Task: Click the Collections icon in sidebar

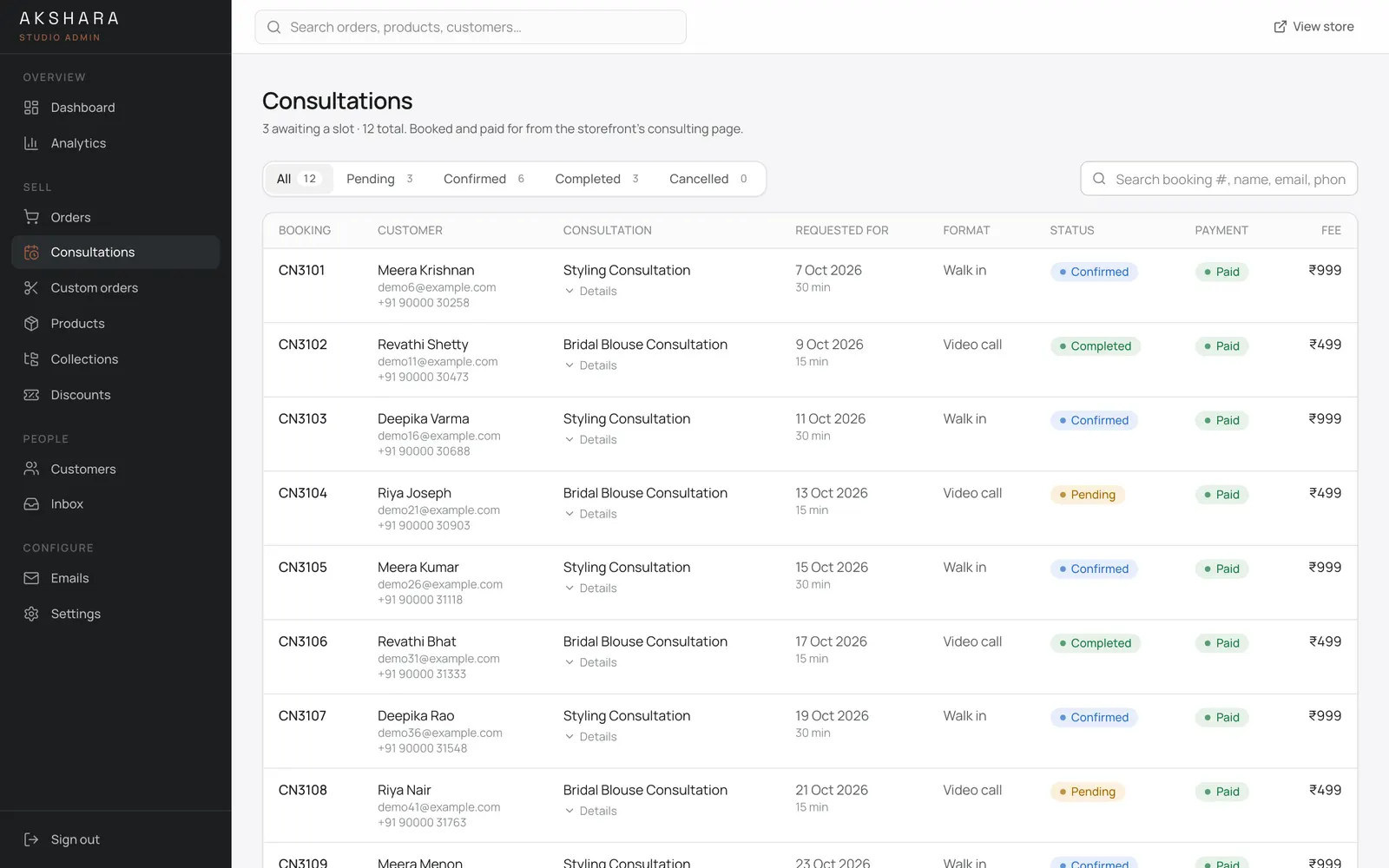Action: [x=31, y=358]
